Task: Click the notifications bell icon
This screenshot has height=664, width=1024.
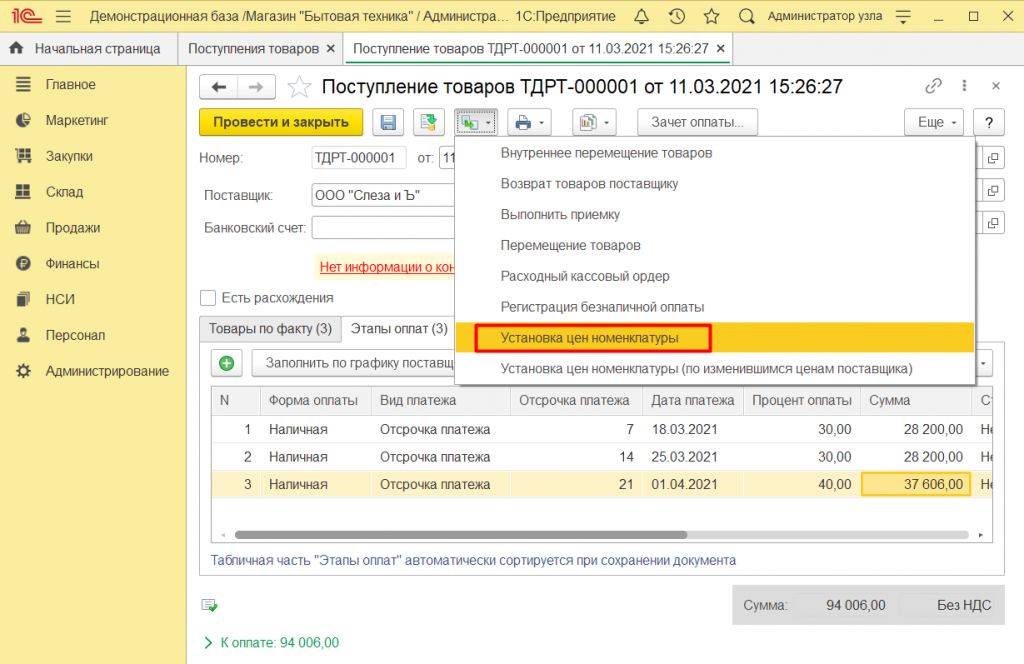Action: [x=641, y=16]
